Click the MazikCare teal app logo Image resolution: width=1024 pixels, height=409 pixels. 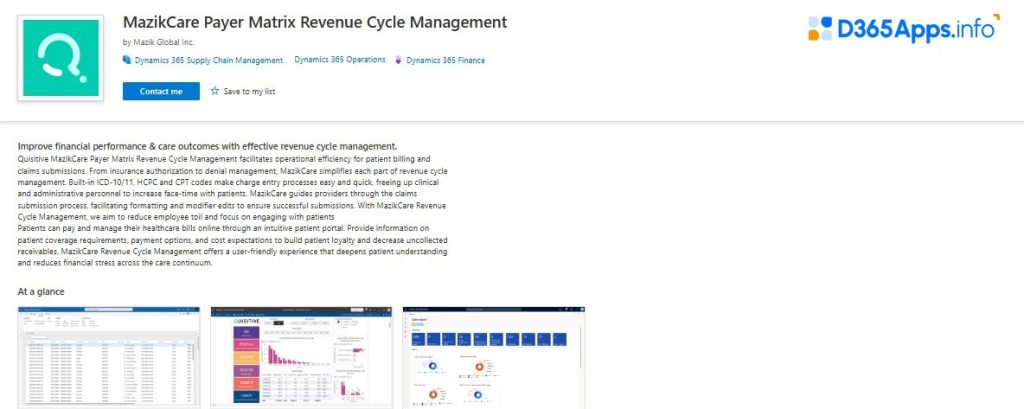coord(61,58)
